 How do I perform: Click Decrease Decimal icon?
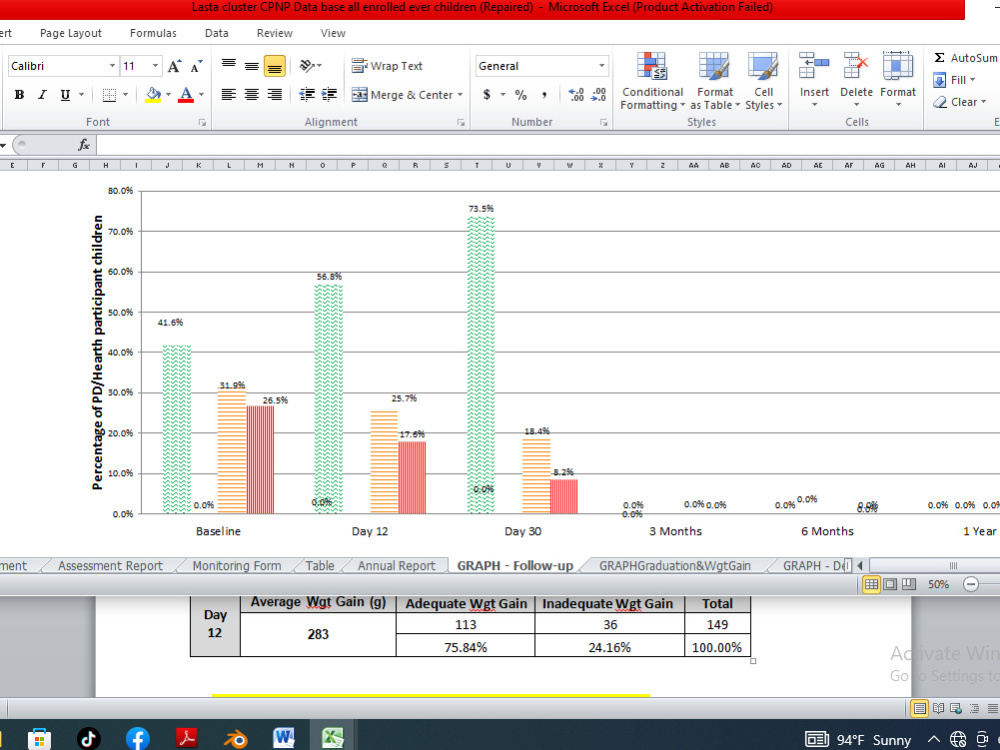[599, 95]
